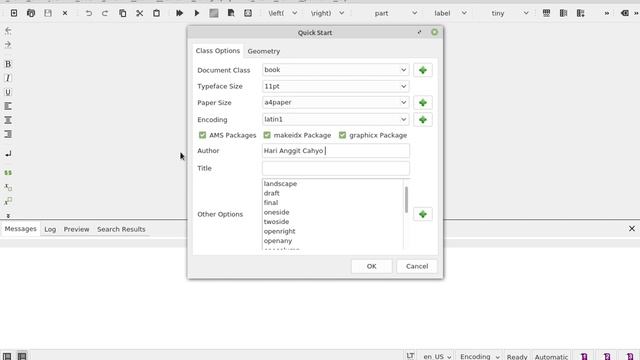Open the Paper Size dropdown
Viewport: 640px width, 360px height.
(335, 102)
